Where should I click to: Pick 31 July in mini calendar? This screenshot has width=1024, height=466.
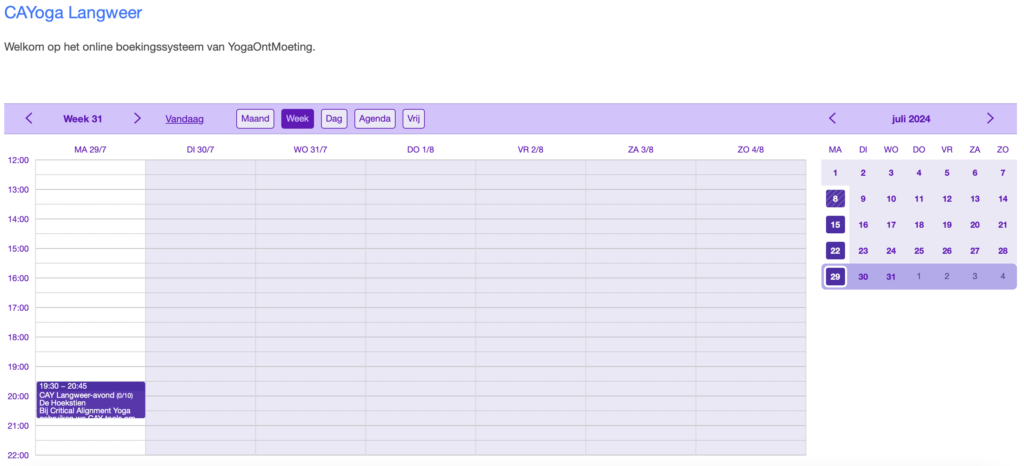[891, 277]
